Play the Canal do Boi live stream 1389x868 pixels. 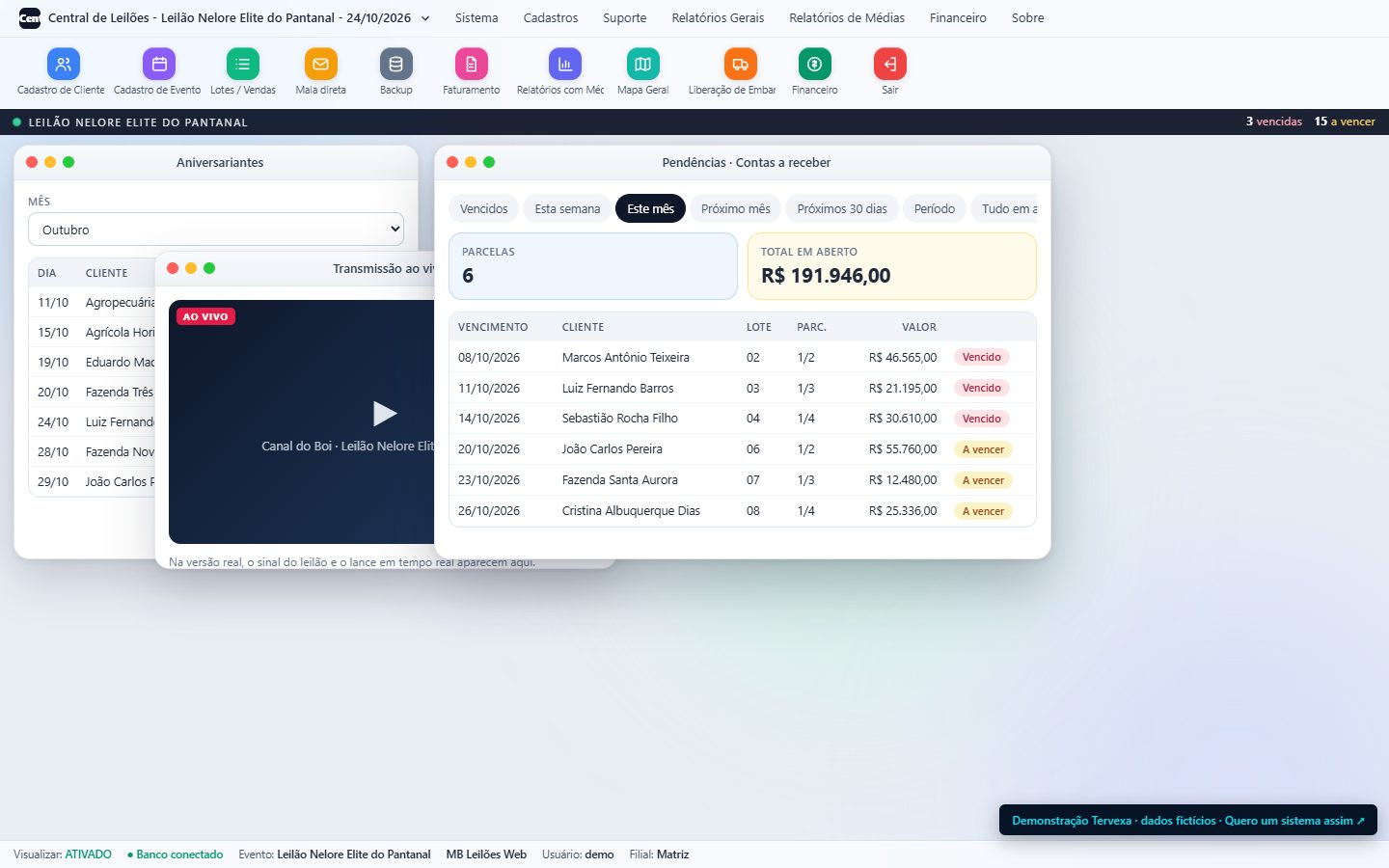[385, 414]
